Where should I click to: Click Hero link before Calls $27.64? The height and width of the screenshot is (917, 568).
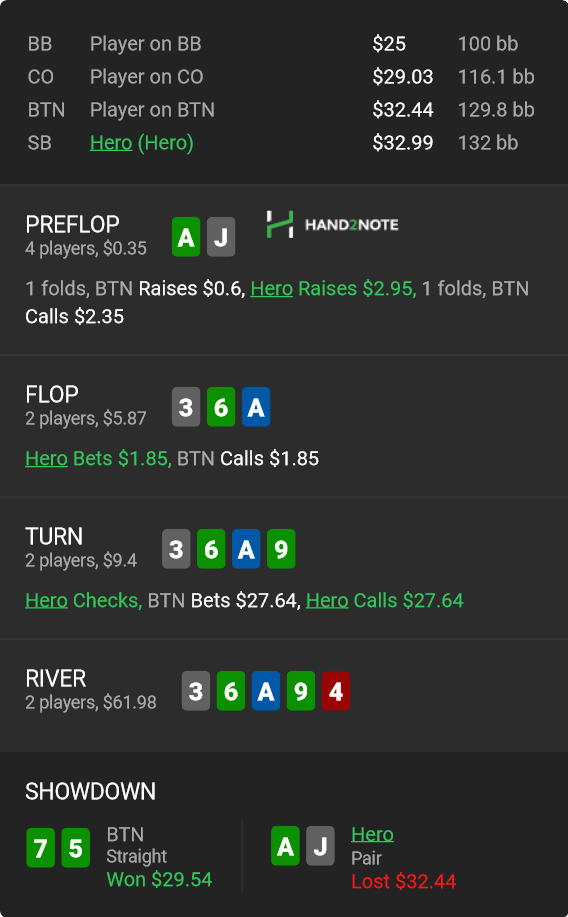[x=327, y=601]
